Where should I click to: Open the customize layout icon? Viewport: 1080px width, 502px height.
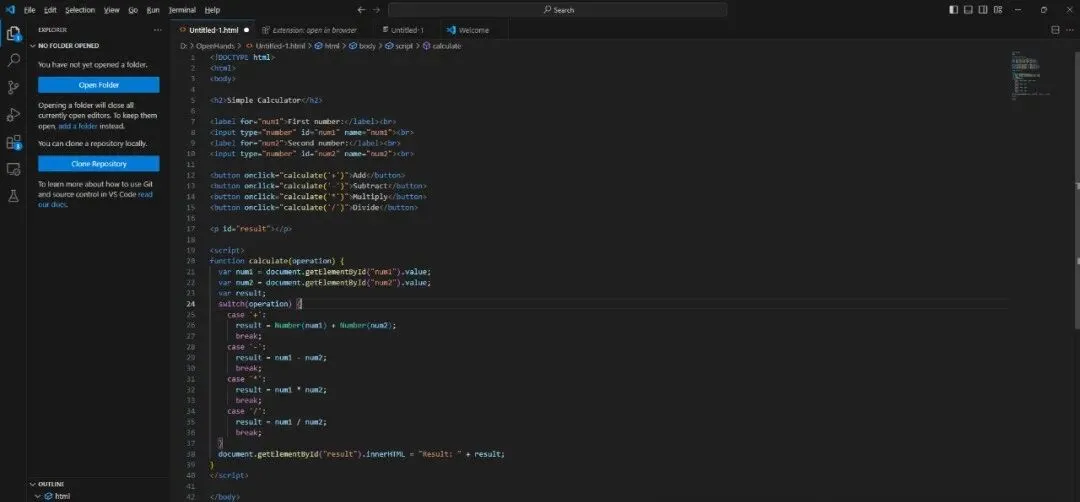pos(998,10)
